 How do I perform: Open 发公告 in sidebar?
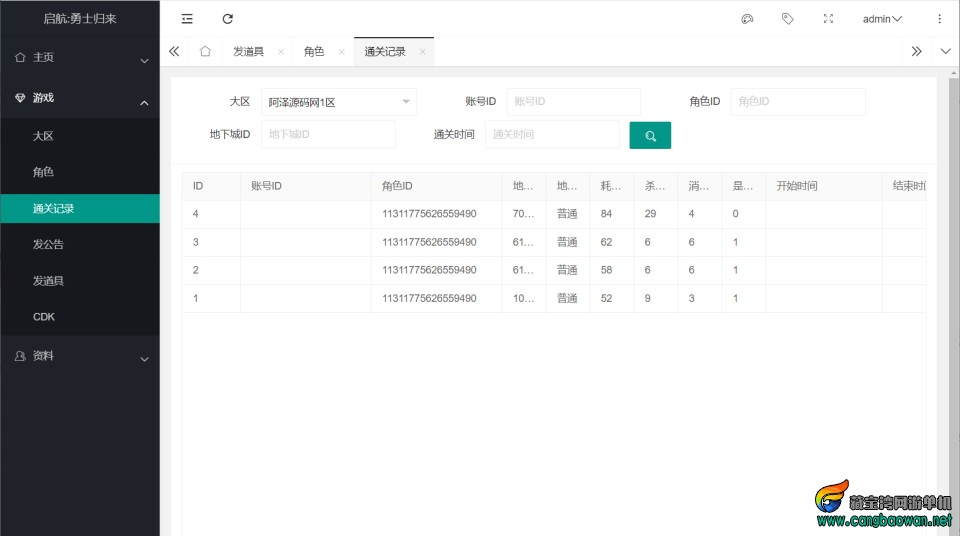tap(80, 244)
